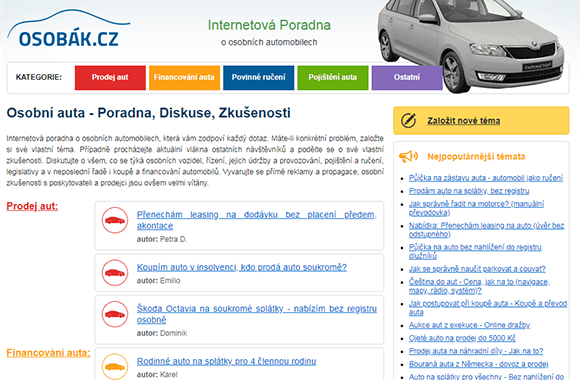Select the Pojištění auta category
580x380 pixels.
coord(333,78)
